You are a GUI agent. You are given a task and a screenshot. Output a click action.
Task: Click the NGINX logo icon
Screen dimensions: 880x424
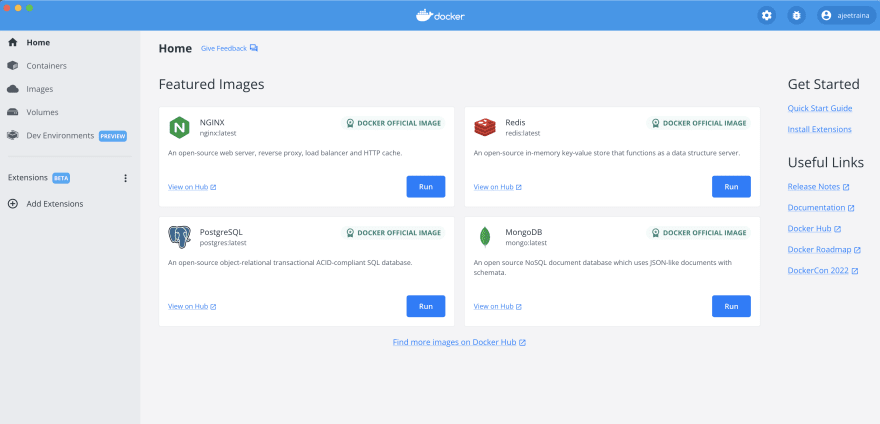coord(180,127)
